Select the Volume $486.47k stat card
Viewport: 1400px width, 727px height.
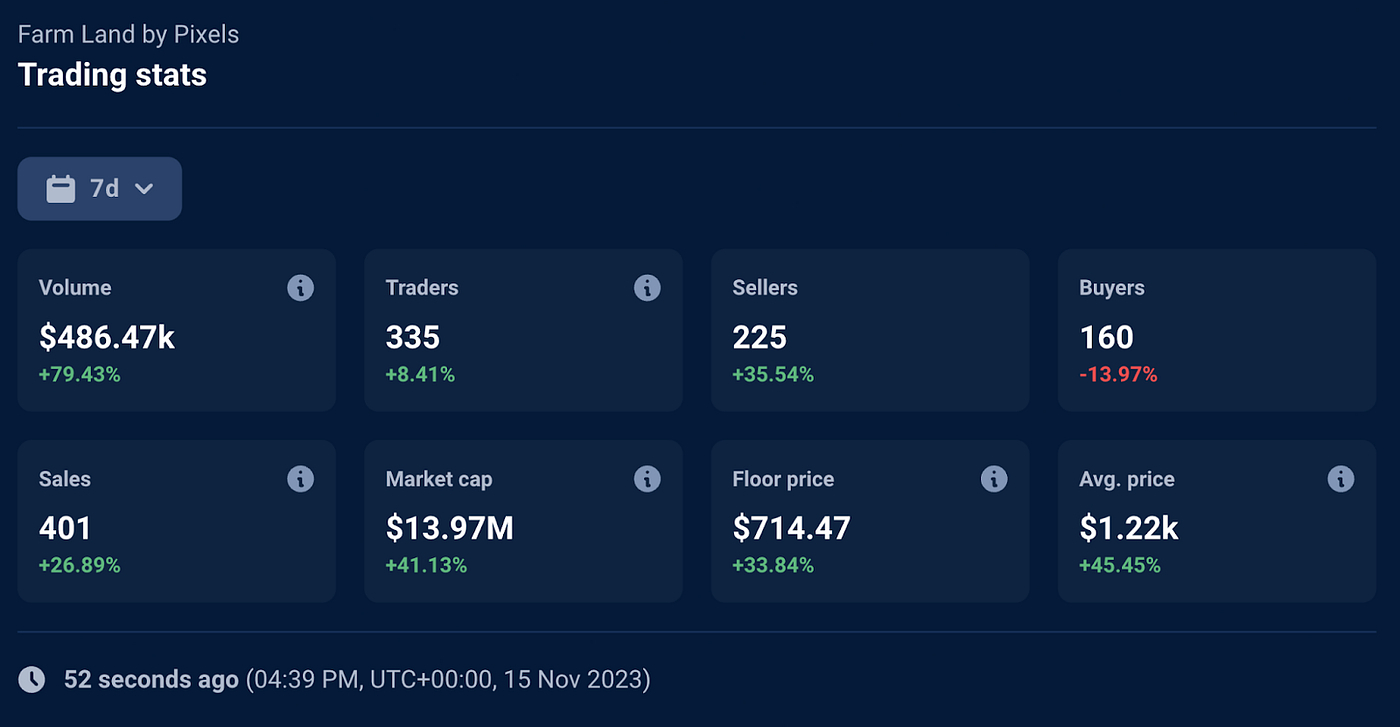(x=177, y=330)
